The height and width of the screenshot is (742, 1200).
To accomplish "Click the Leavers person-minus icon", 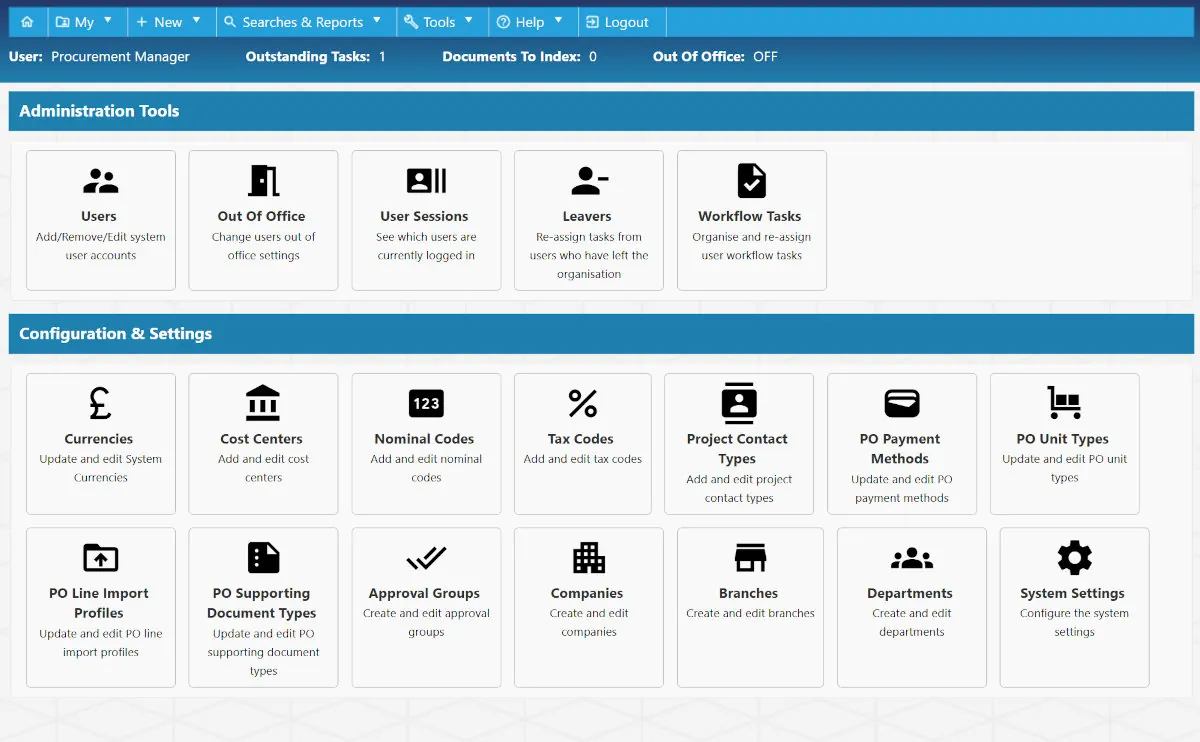I will [589, 181].
